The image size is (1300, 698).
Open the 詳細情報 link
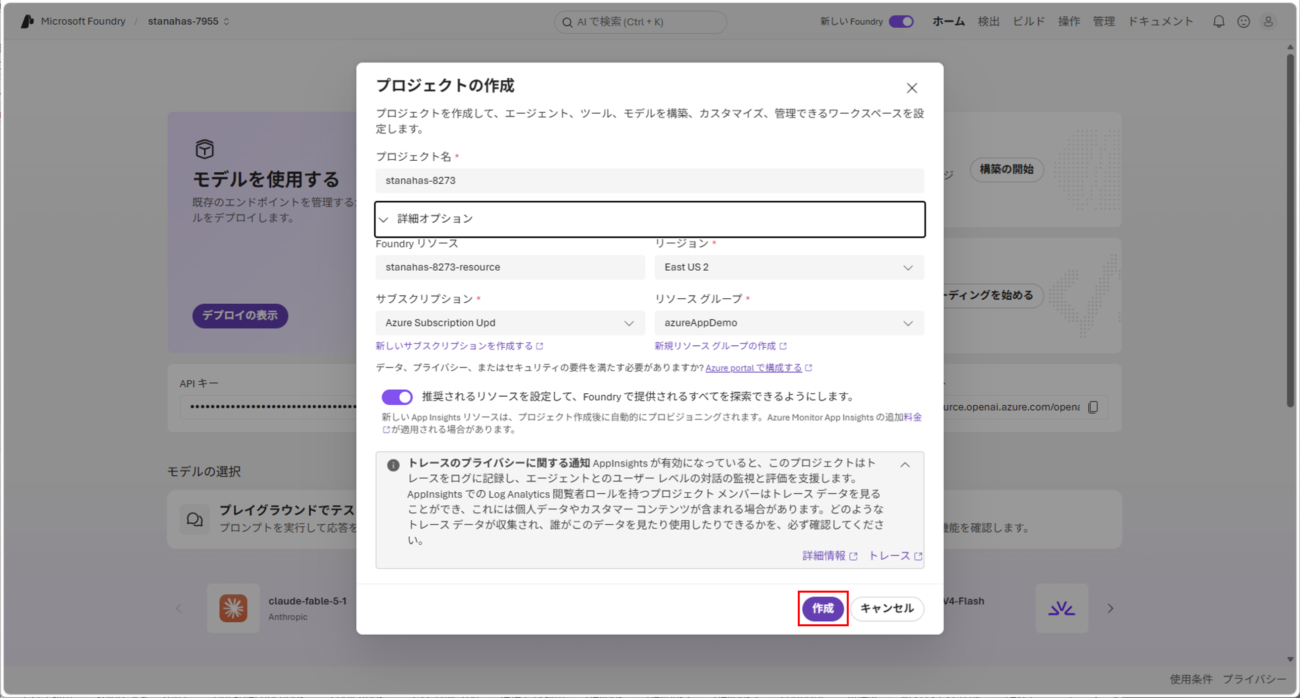tap(830, 556)
